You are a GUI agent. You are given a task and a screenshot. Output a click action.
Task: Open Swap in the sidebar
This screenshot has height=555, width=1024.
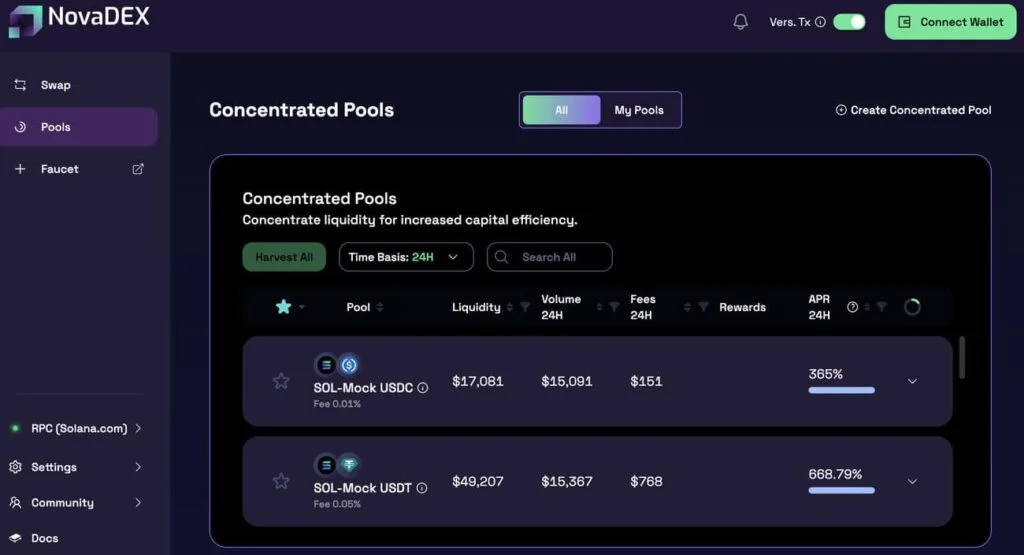55,85
